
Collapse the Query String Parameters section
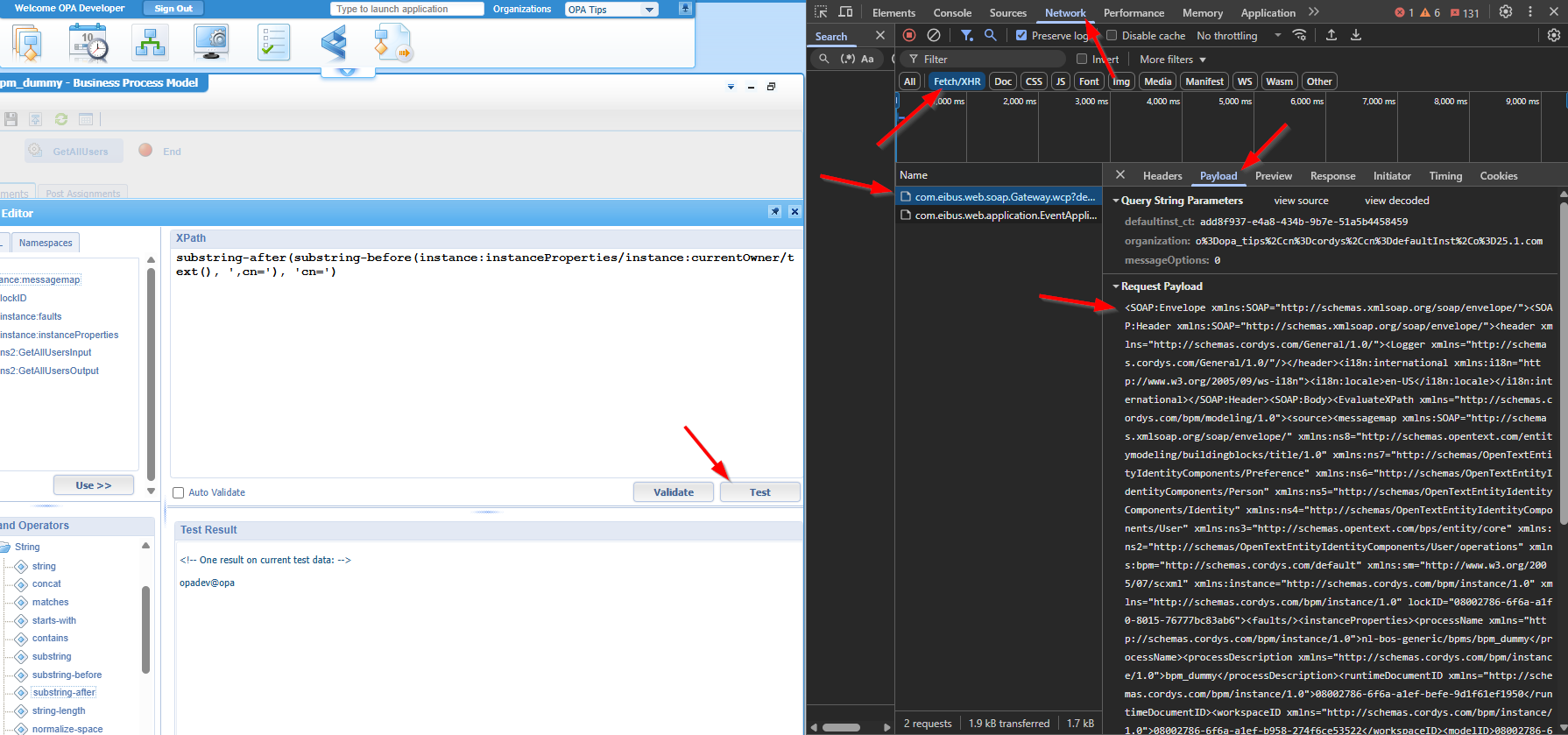tap(1116, 201)
